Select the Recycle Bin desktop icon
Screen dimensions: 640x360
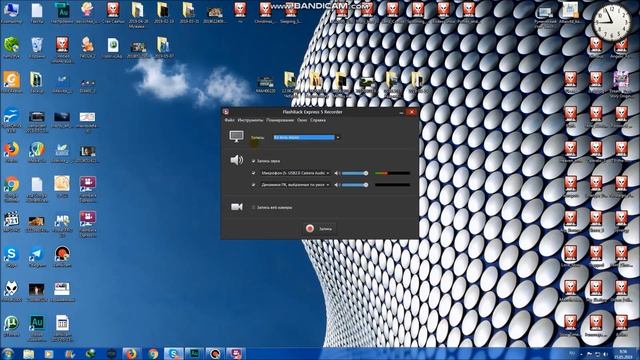pos(37,48)
